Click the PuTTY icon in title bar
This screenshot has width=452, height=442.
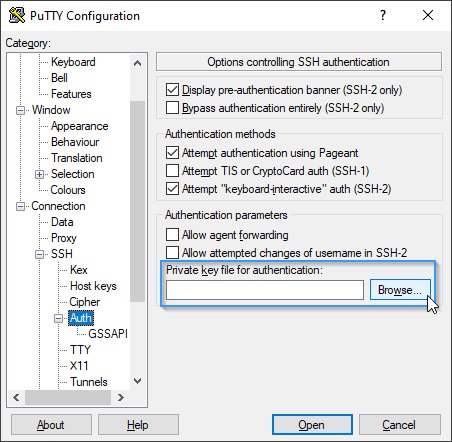point(17,15)
